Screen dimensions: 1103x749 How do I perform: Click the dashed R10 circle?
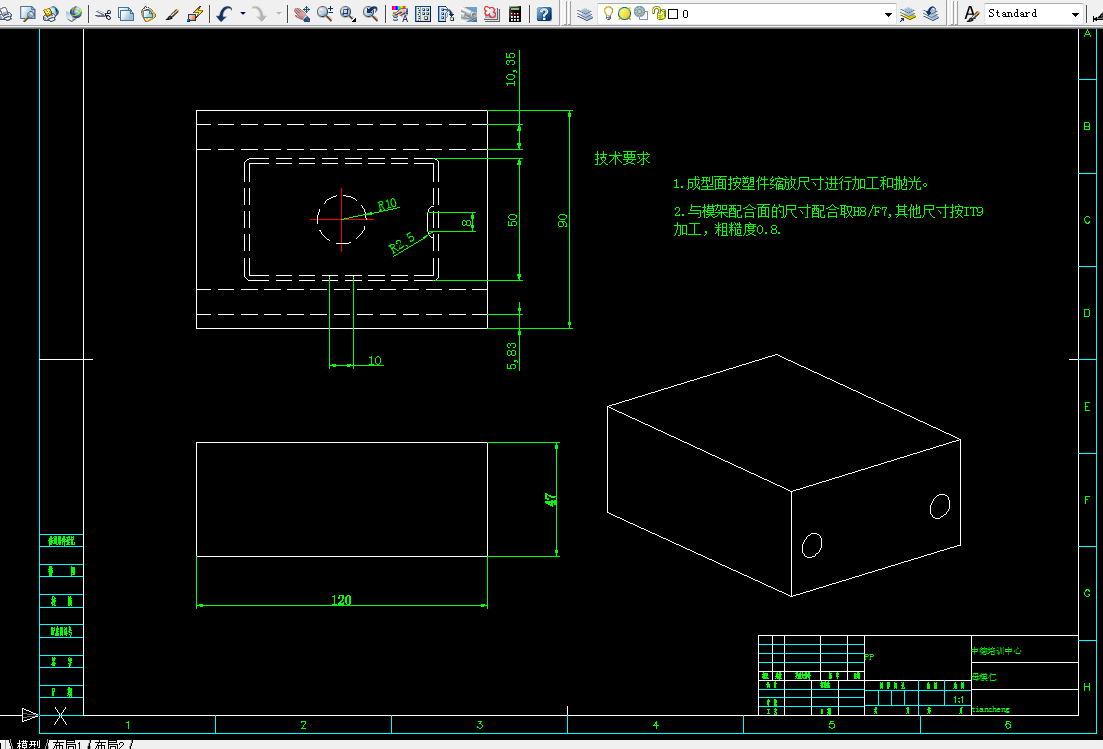[342, 219]
